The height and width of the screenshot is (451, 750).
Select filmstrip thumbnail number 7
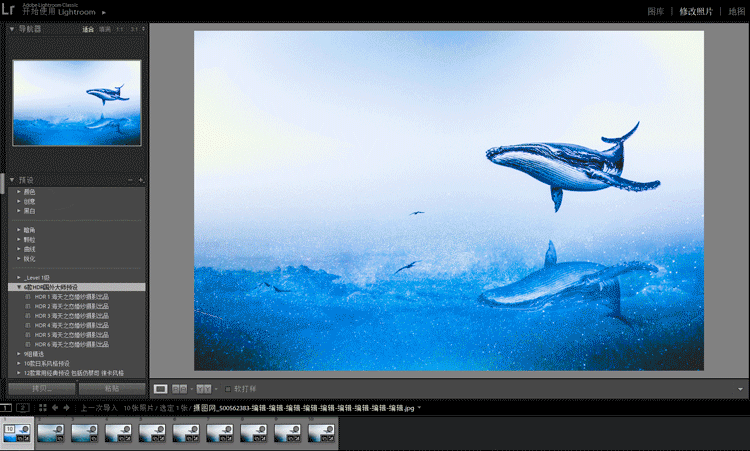220,433
